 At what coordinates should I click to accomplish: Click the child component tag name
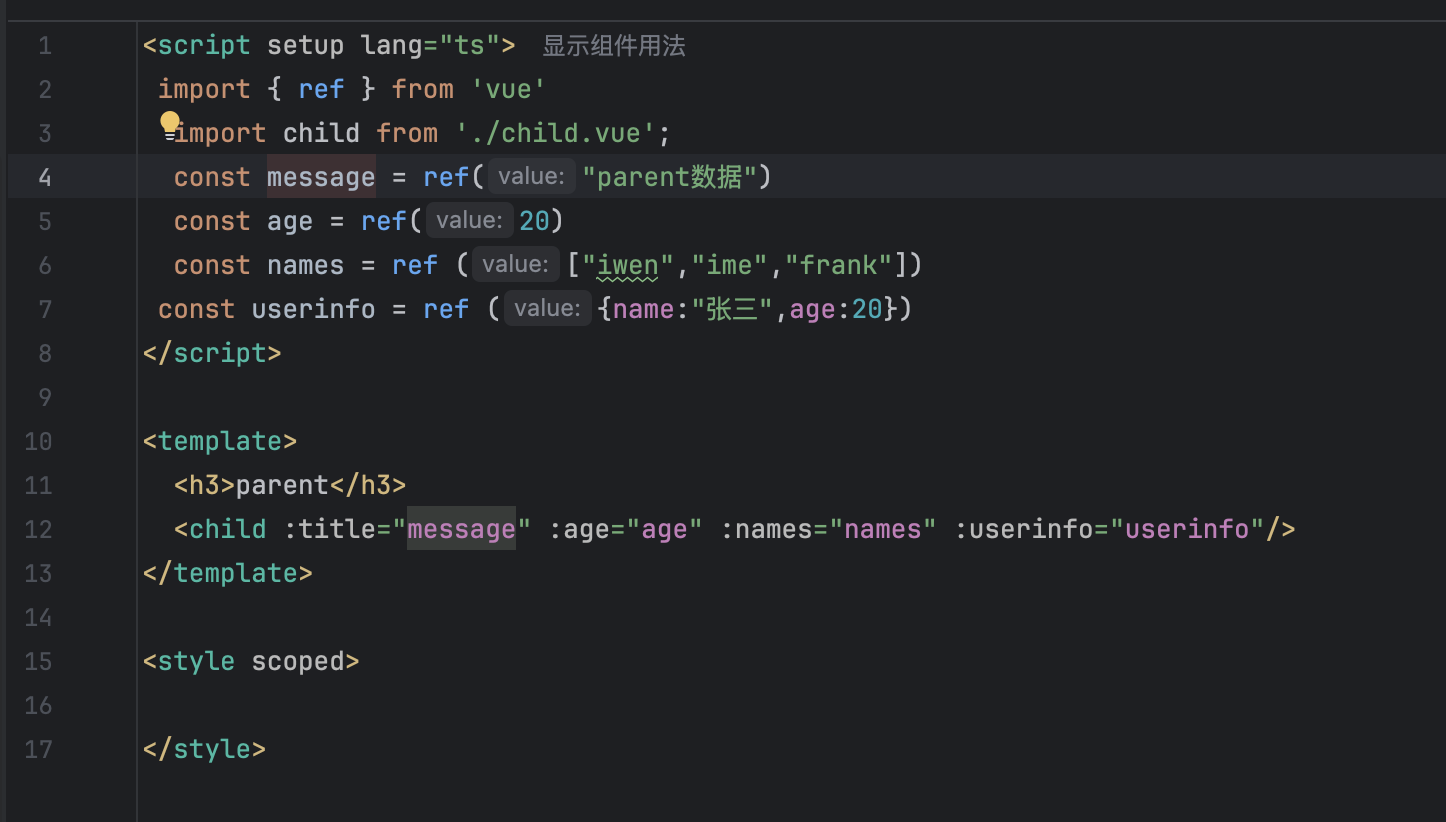coord(228,529)
